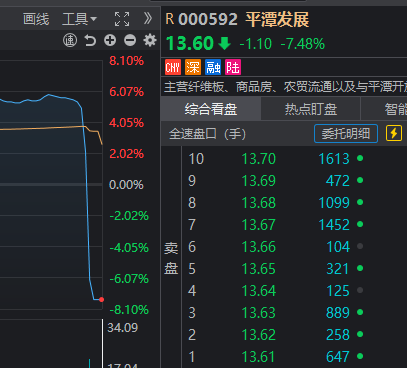The width and height of the screenshot is (407, 368).
Task: Switch to 综合看盘 tab
Action: tap(211, 109)
